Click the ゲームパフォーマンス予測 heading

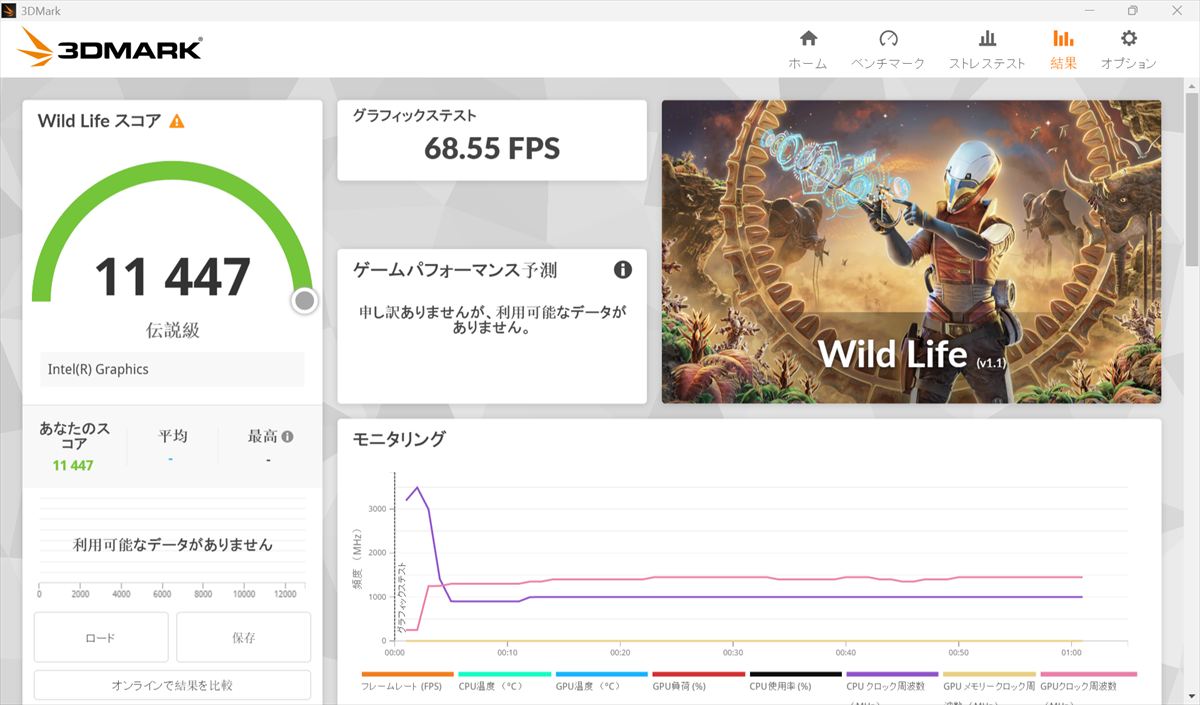(455, 270)
